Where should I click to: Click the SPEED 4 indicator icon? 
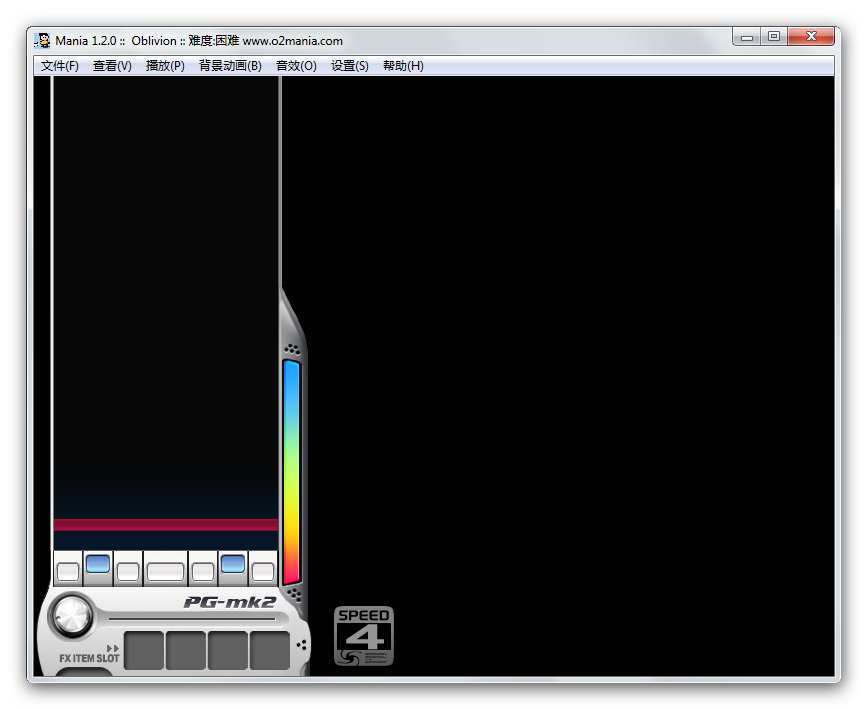(x=364, y=636)
